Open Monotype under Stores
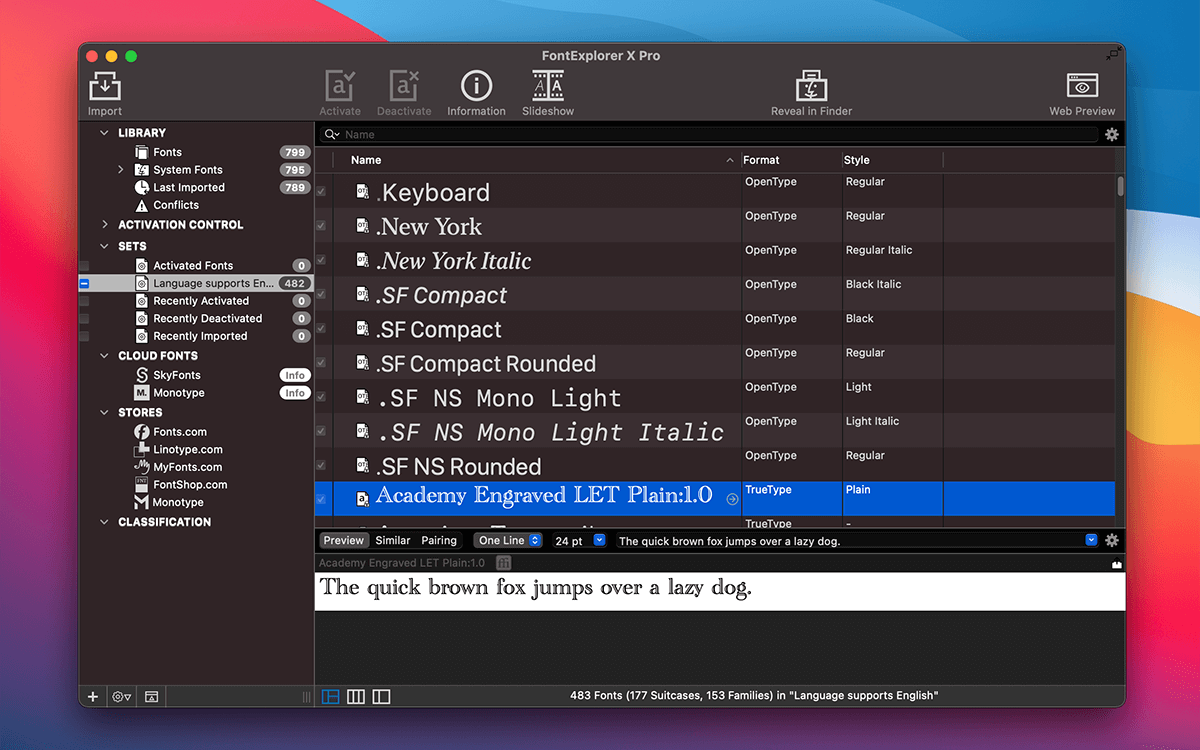The image size is (1200, 750). [177, 502]
